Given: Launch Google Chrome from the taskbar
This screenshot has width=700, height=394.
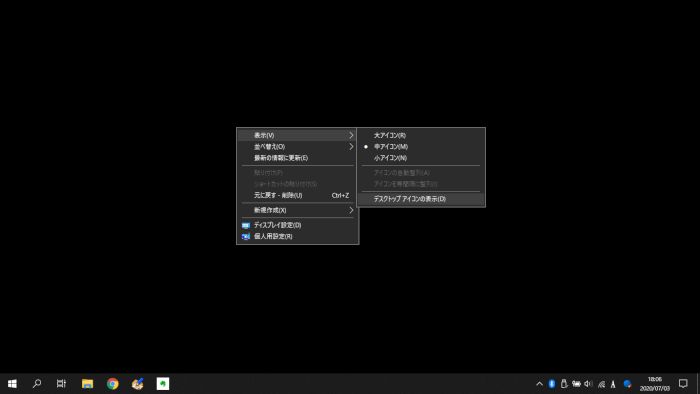Looking at the screenshot, I should tap(112, 384).
